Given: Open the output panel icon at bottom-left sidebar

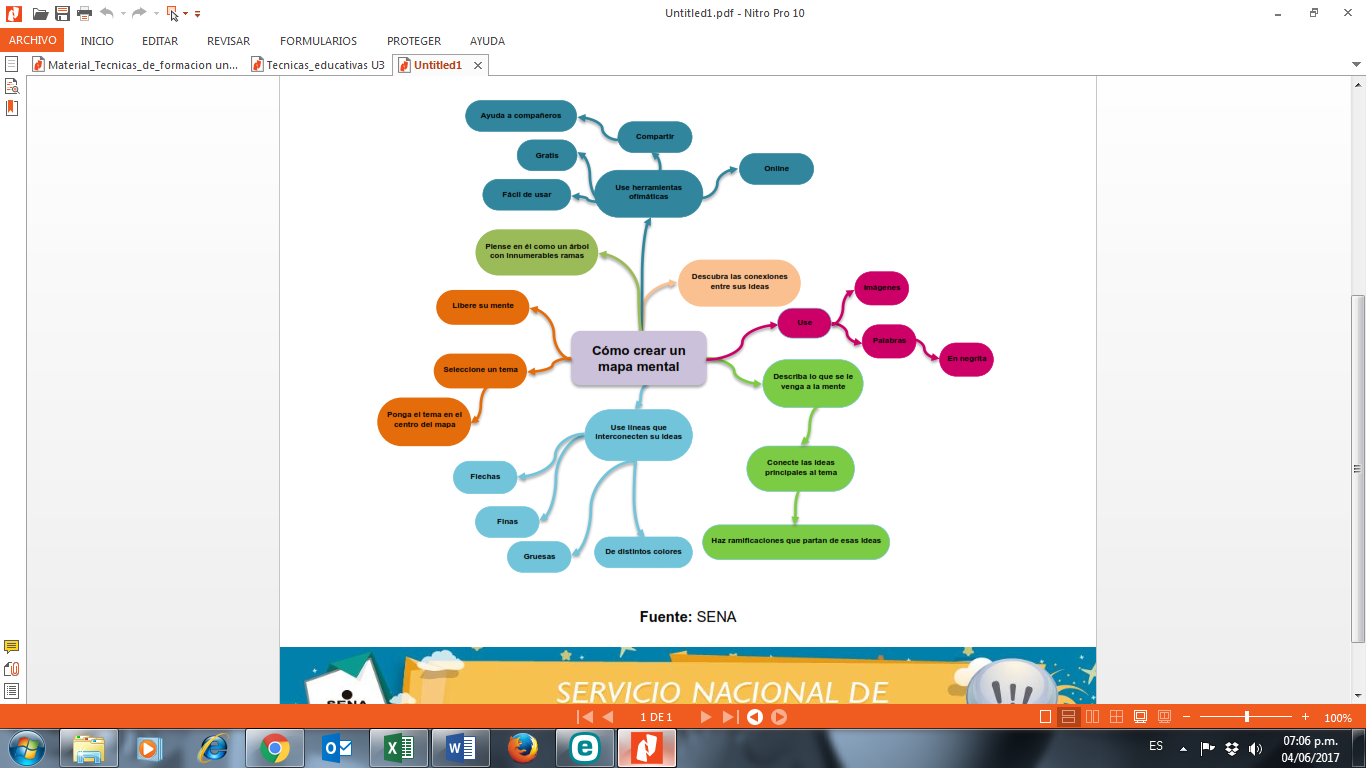Looking at the screenshot, I should [12, 691].
